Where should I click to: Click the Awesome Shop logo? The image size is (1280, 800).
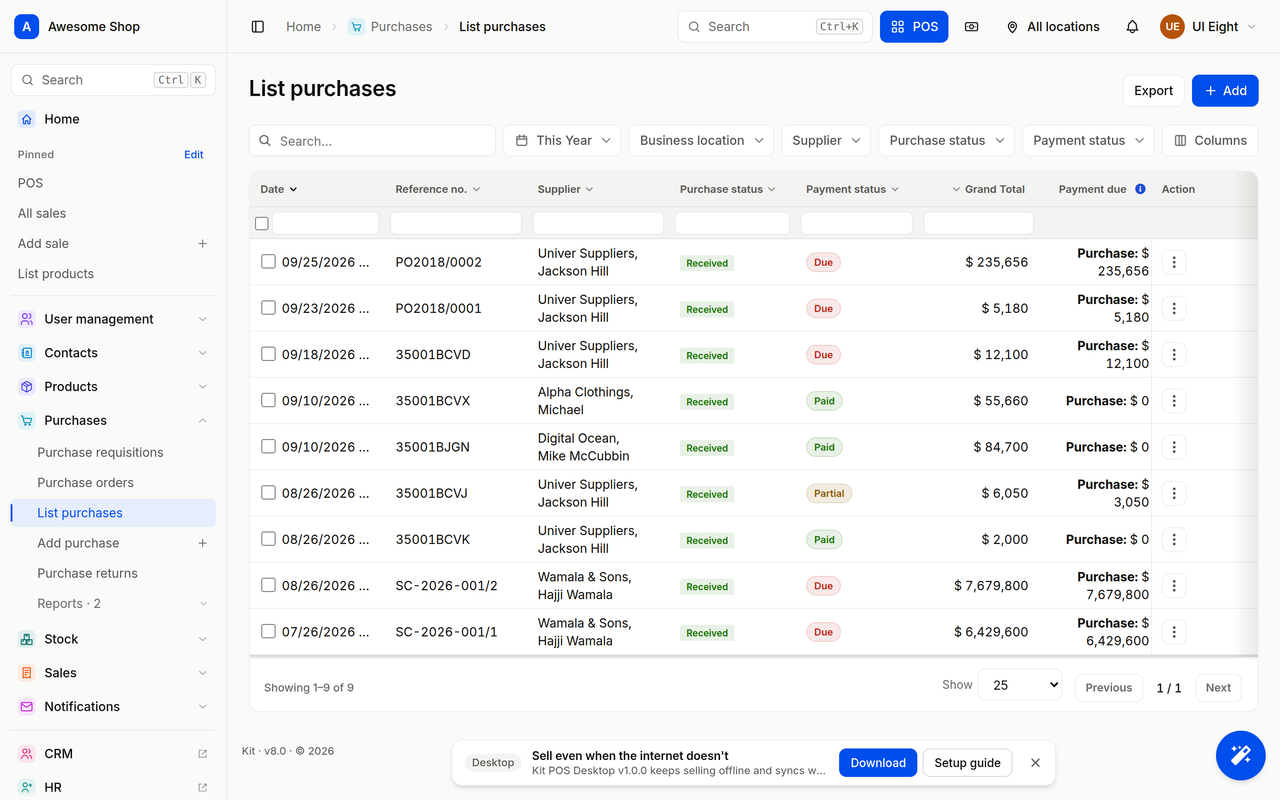(x=27, y=27)
